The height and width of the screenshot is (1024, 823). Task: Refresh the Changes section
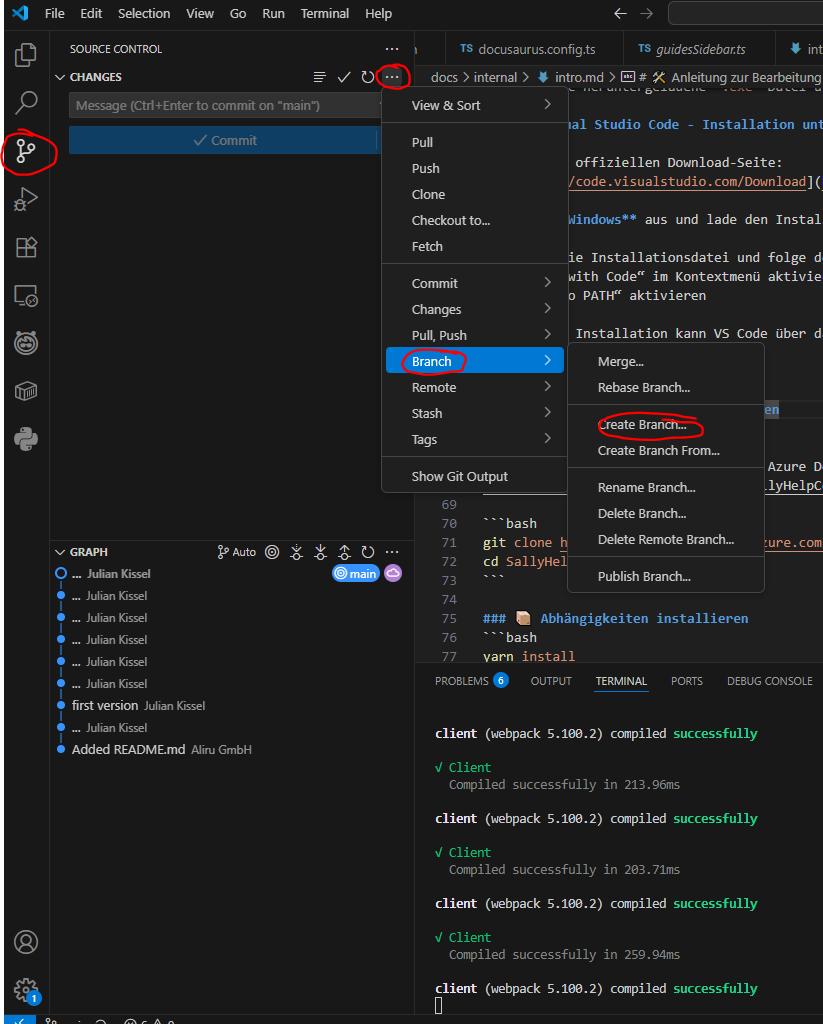click(x=368, y=77)
